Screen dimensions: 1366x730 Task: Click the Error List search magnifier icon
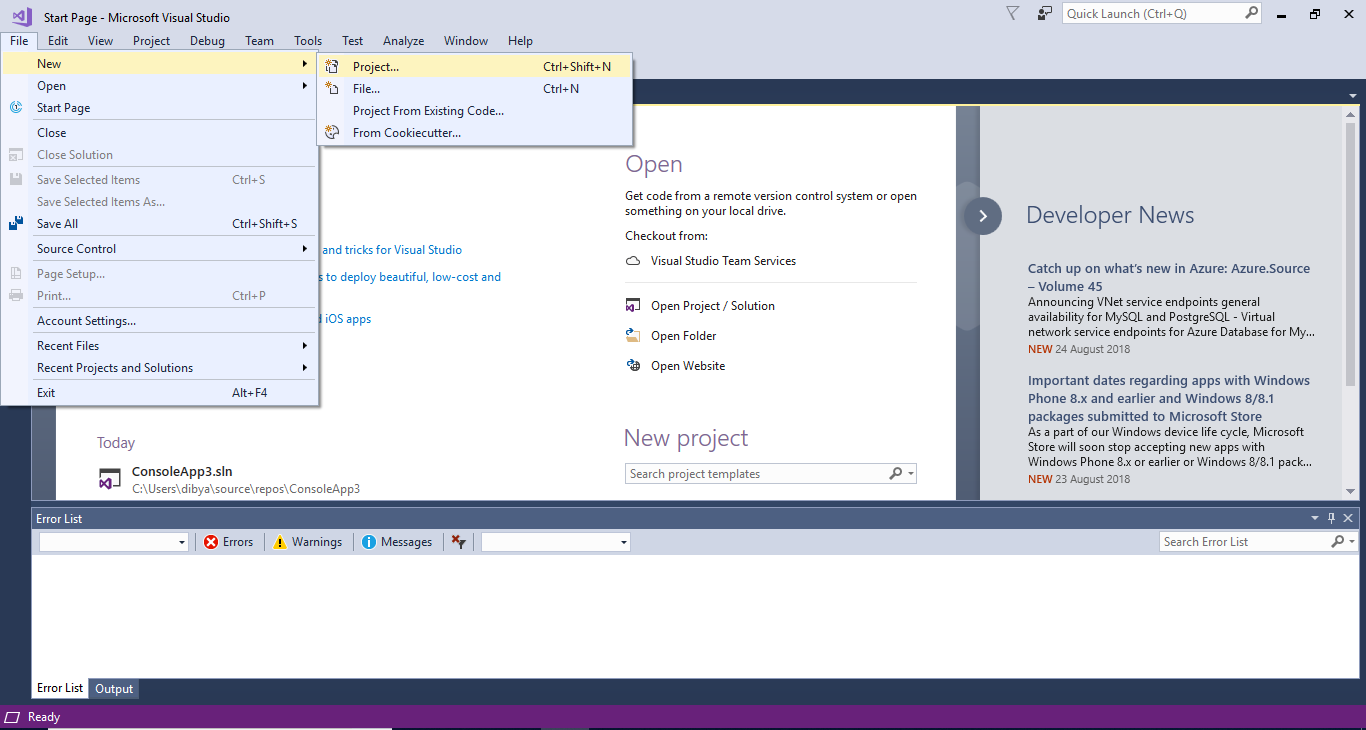[1338, 542]
